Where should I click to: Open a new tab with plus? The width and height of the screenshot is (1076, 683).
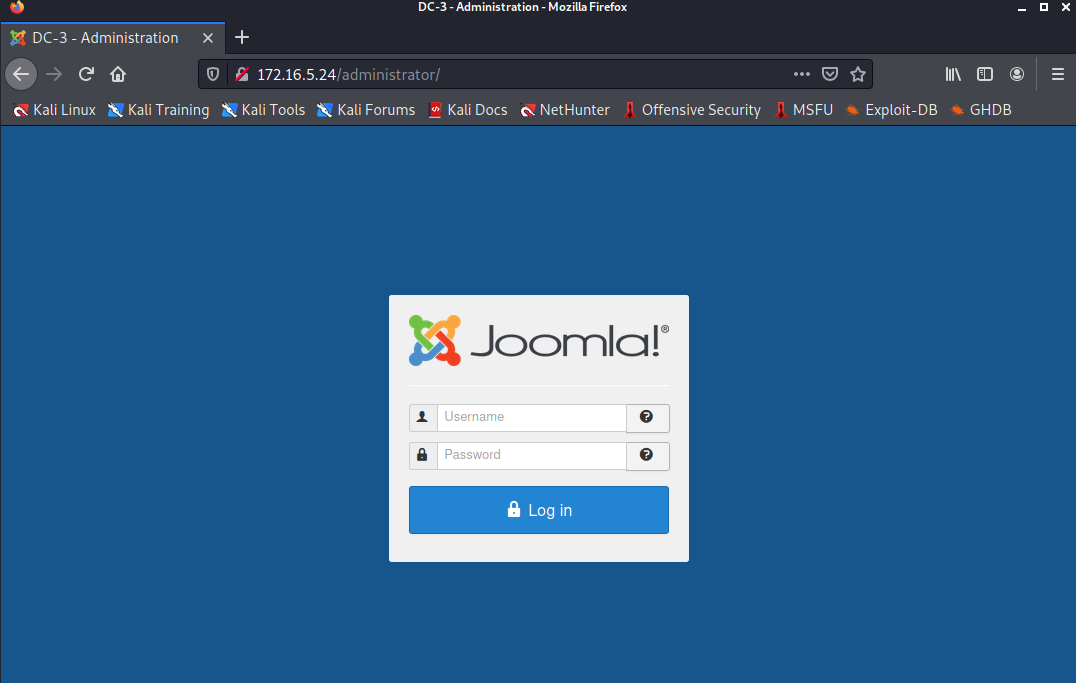coord(242,38)
